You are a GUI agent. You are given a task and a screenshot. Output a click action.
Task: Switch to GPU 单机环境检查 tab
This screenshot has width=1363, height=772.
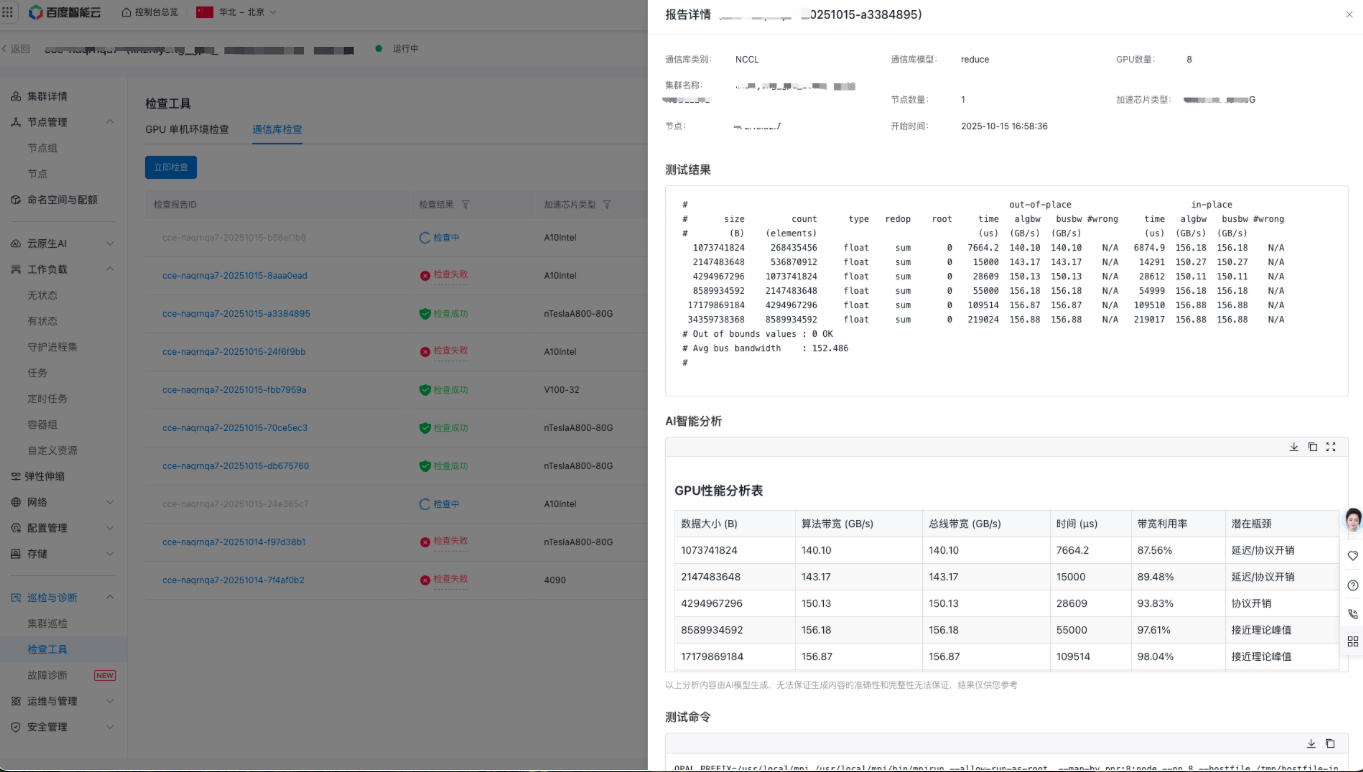(x=187, y=130)
